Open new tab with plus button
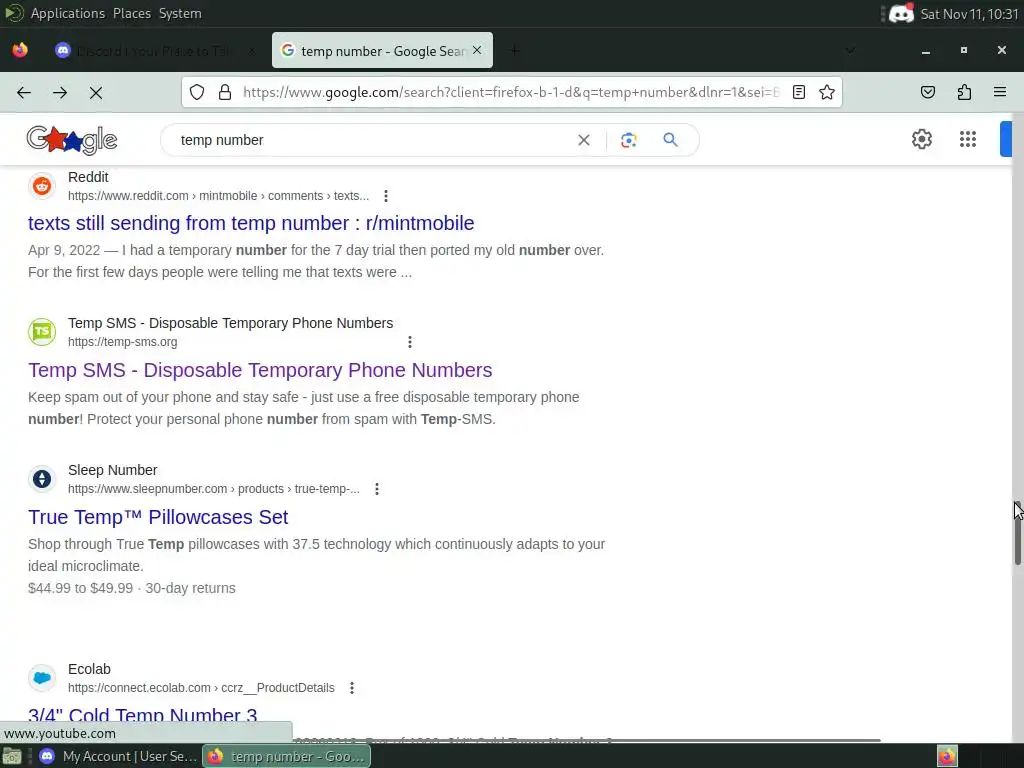The height and width of the screenshot is (768, 1024). click(x=515, y=50)
